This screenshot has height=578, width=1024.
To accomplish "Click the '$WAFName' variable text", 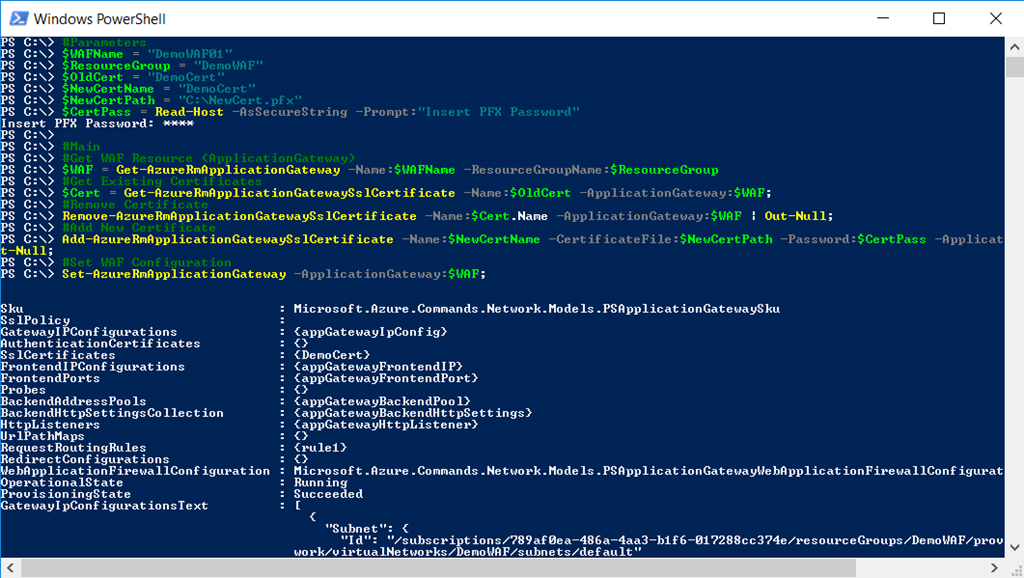I will [x=92, y=54].
